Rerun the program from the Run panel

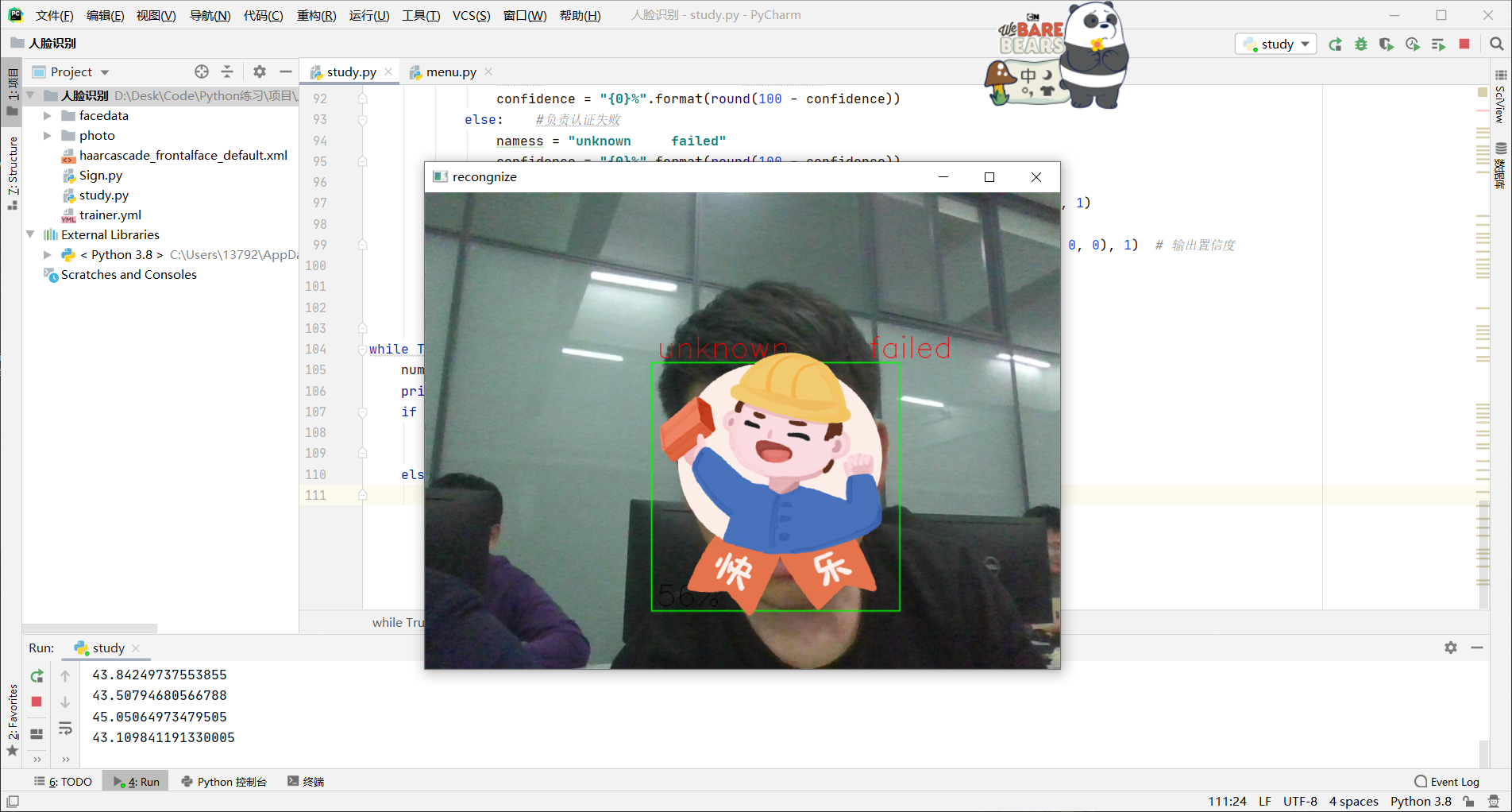click(36, 675)
